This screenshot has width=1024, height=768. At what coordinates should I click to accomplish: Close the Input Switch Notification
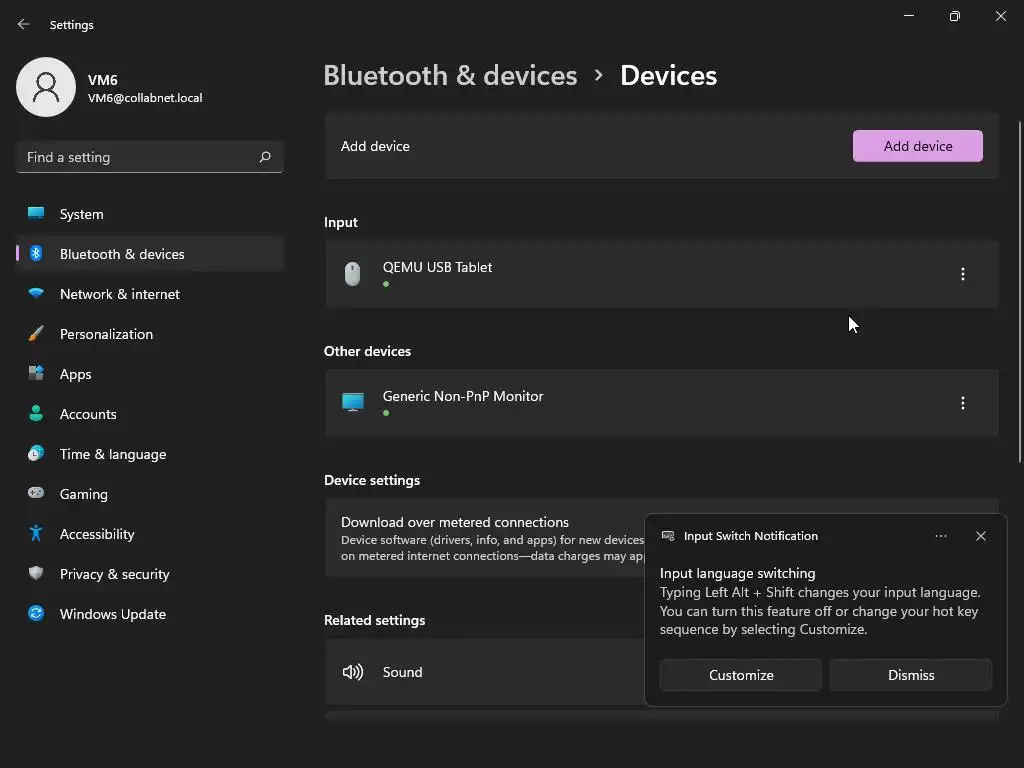[981, 536]
